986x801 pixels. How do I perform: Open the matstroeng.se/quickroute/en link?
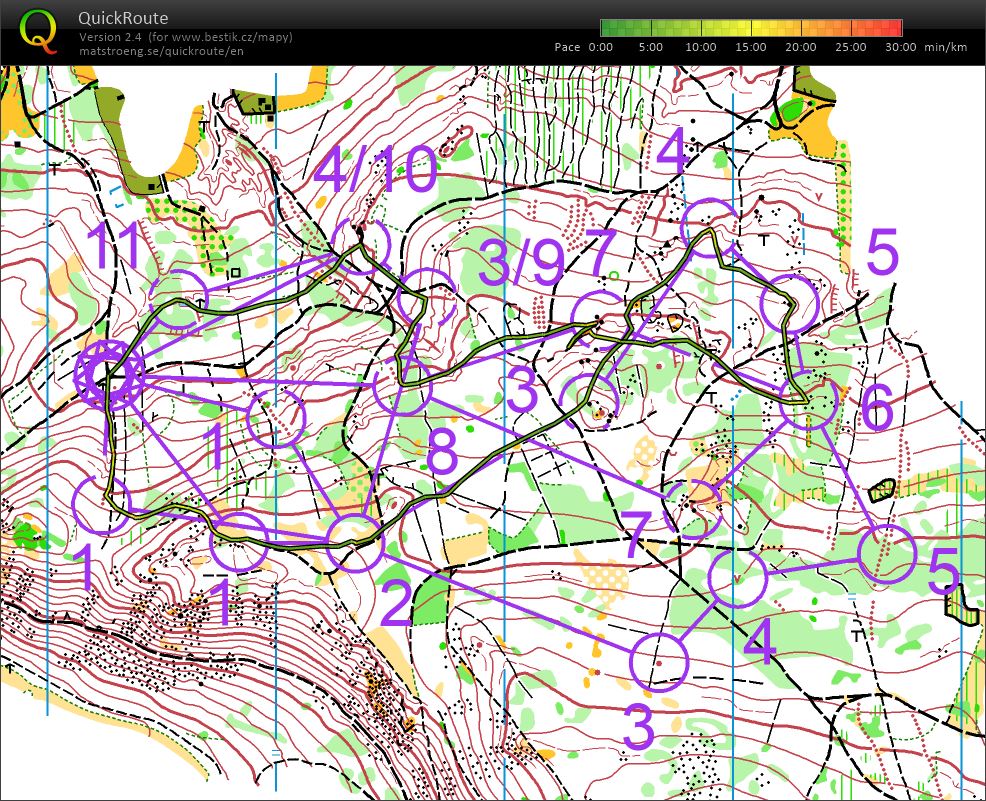coord(161,50)
